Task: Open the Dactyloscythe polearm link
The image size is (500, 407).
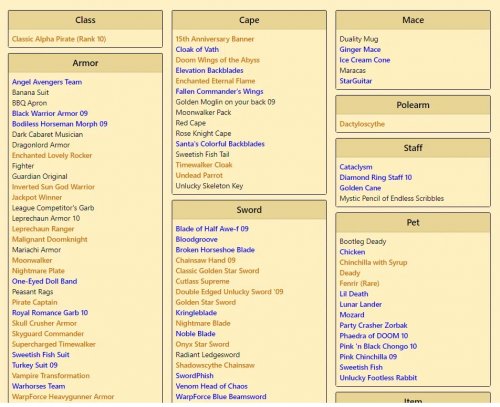Action: [x=362, y=124]
